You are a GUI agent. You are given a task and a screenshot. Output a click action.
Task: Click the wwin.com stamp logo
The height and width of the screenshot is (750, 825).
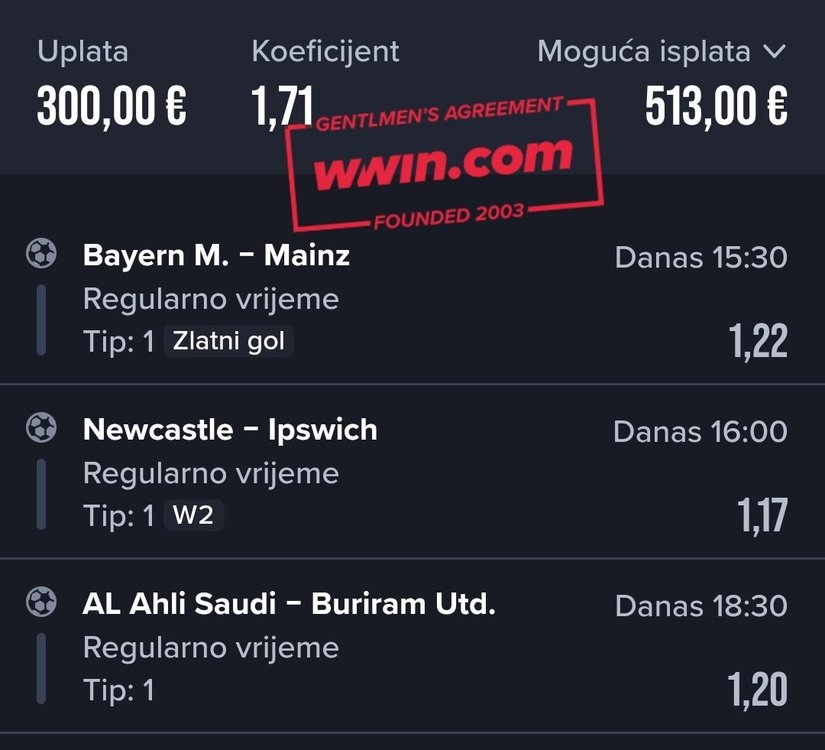(444, 164)
